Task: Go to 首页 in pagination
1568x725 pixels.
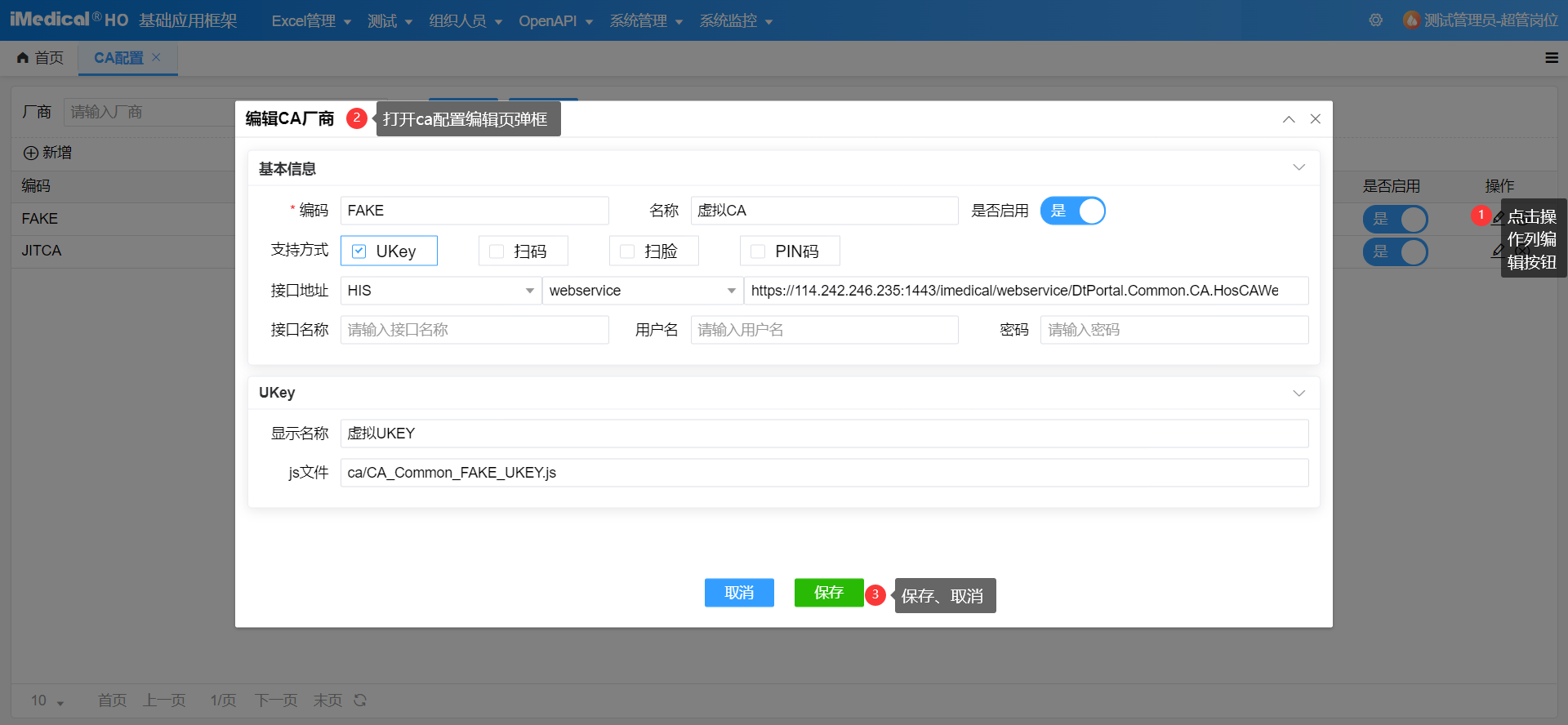Action: pyautogui.click(x=112, y=701)
